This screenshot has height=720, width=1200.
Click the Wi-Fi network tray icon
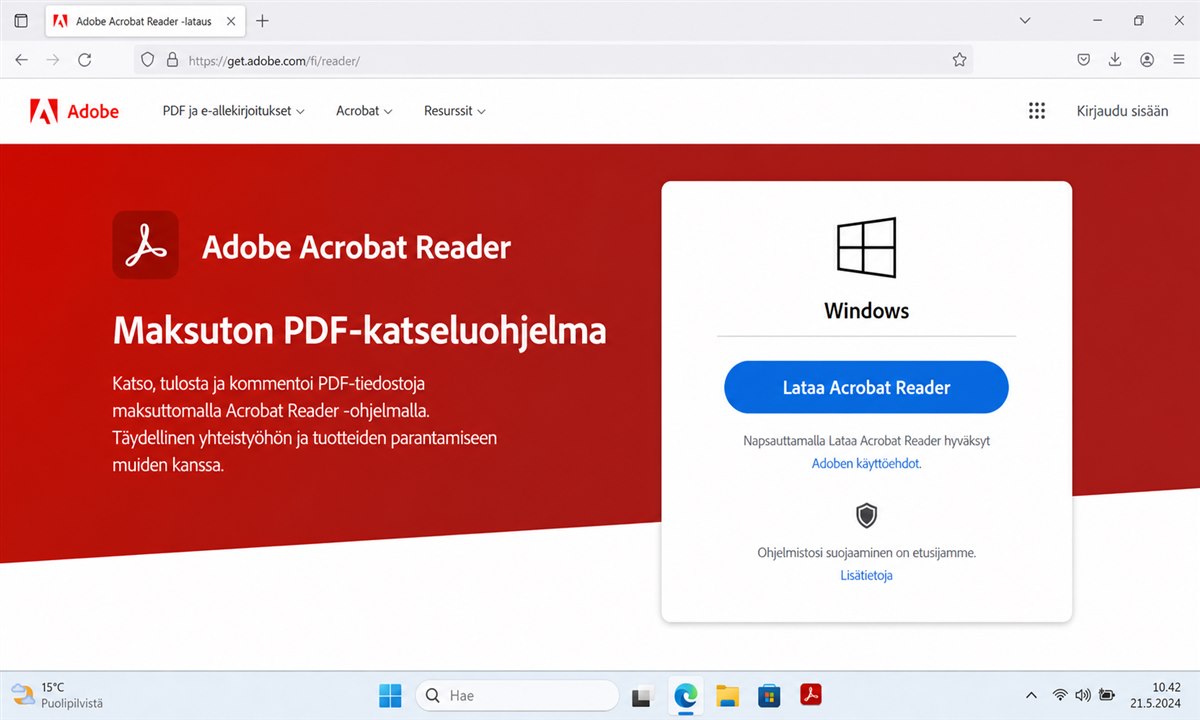1060,695
